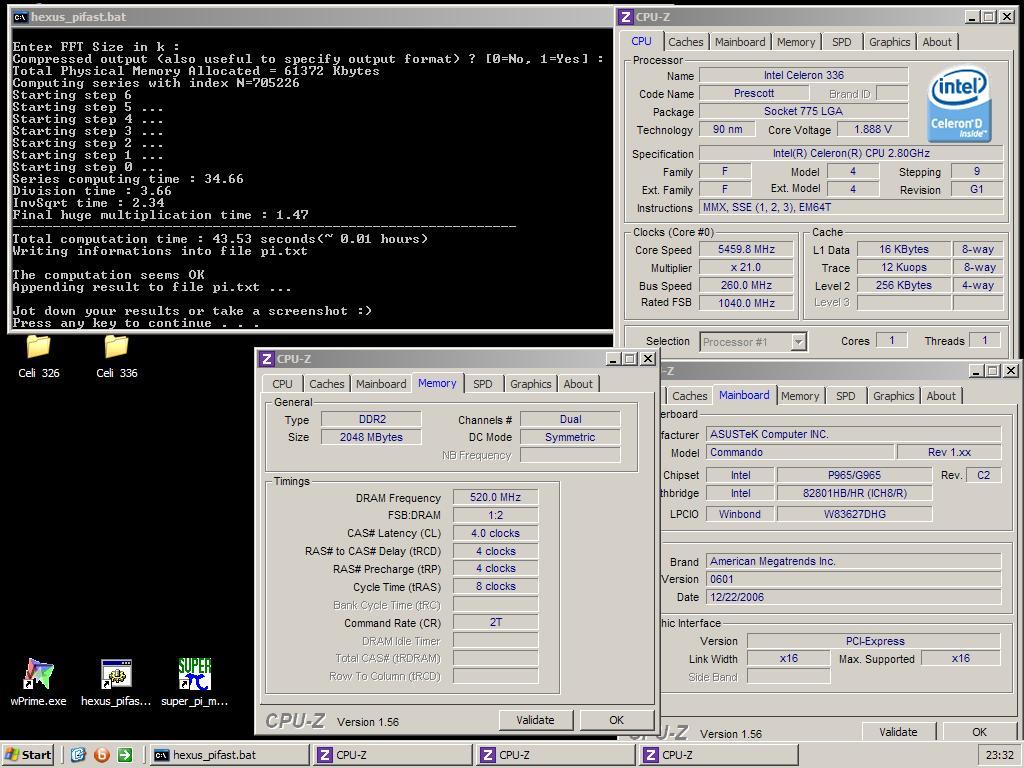Open the Windows Start menu
1024x768 pixels.
(27, 755)
